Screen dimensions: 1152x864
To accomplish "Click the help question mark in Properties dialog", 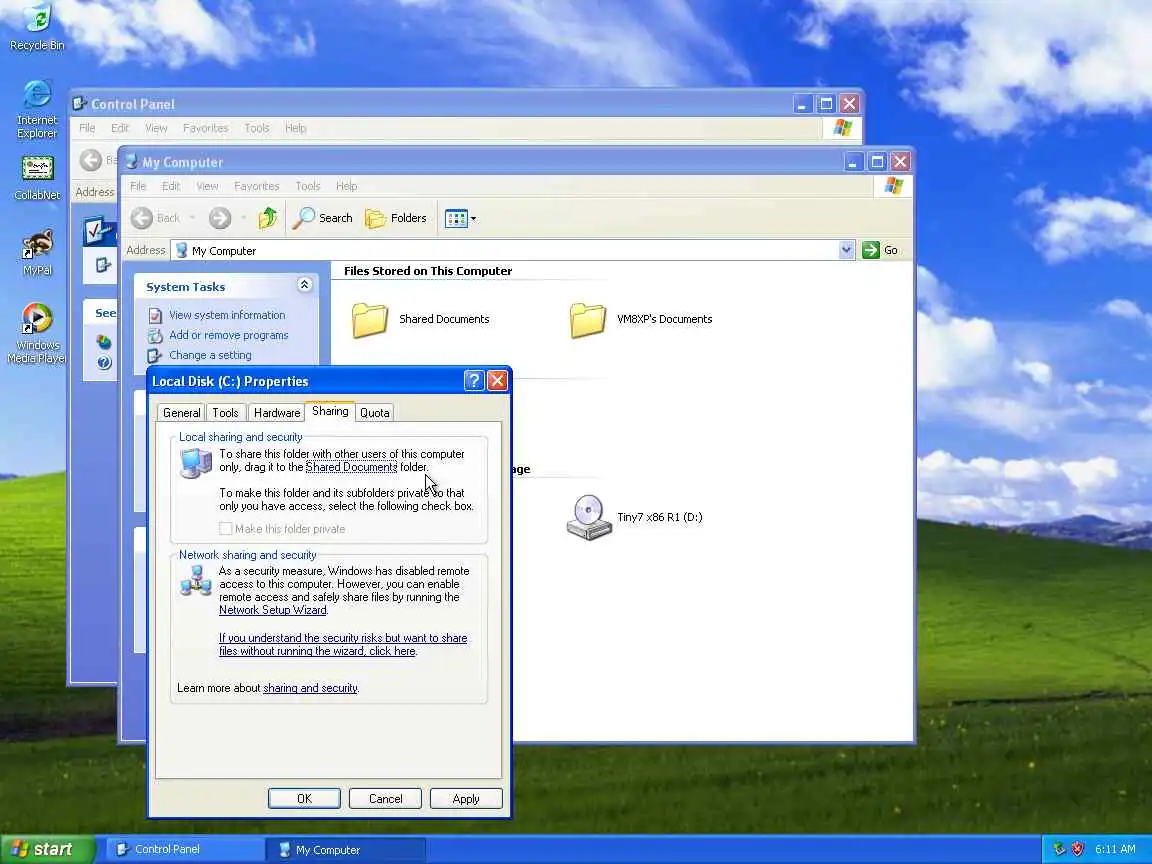I will tap(474, 381).
